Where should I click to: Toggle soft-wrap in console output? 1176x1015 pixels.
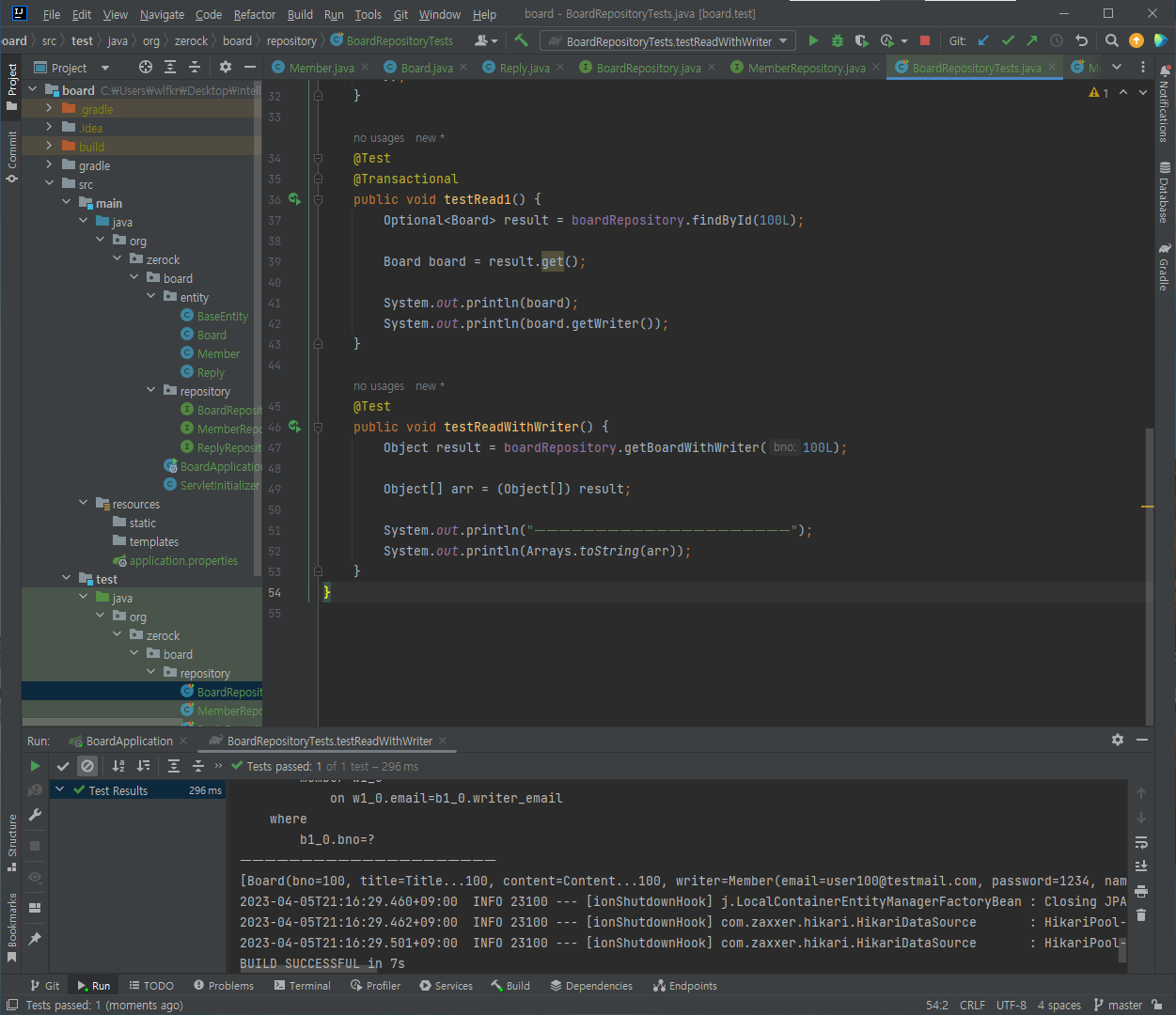[x=1141, y=842]
